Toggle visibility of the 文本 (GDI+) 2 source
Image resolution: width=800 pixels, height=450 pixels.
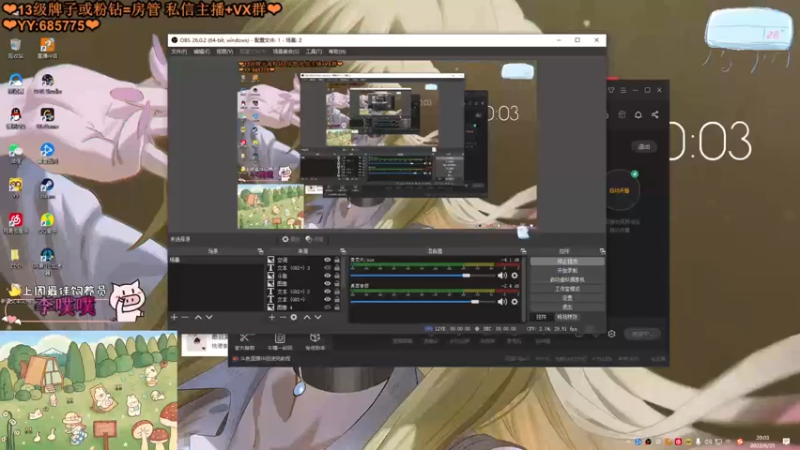coord(328,291)
